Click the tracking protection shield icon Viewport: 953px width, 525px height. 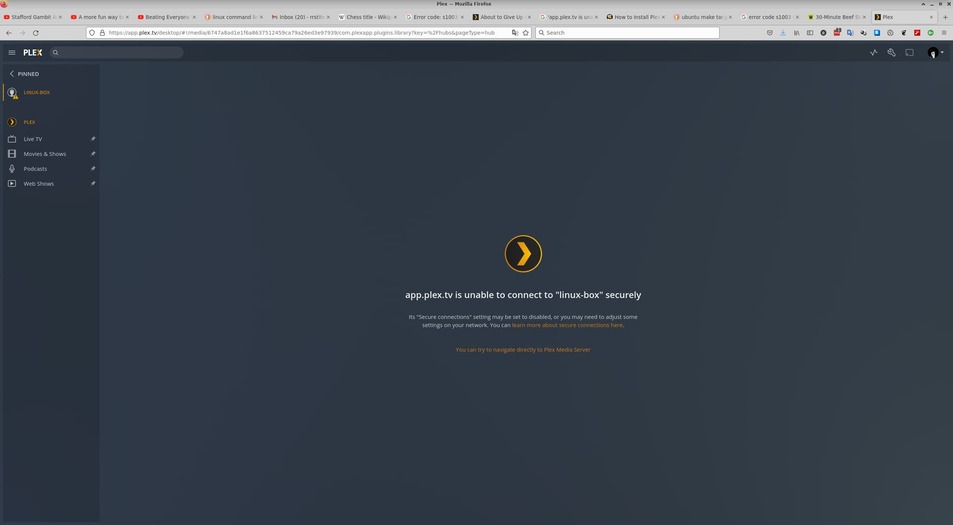click(x=92, y=33)
